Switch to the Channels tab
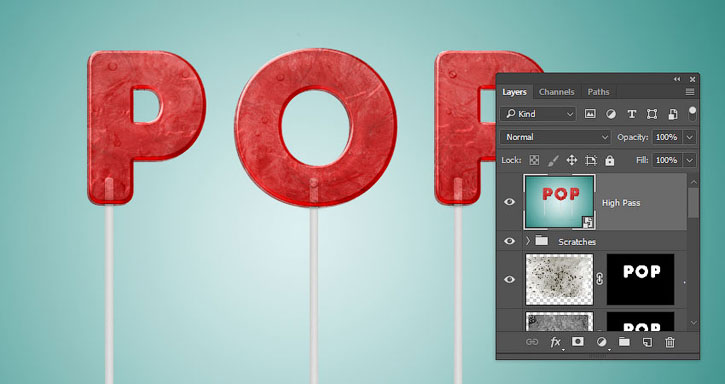725x384 pixels. tap(556, 92)
